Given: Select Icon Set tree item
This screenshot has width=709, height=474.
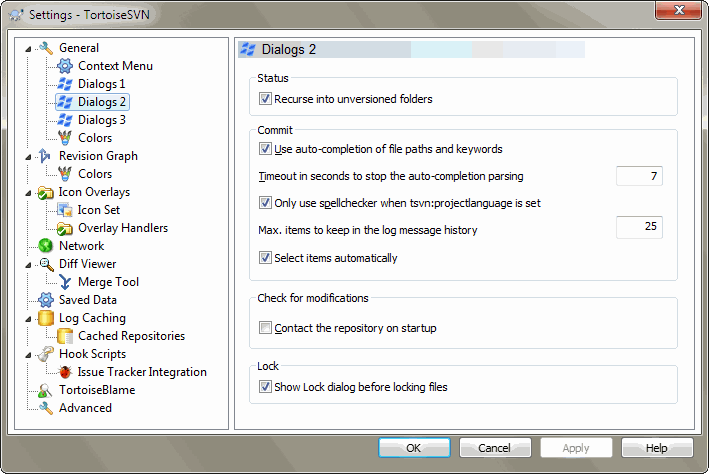Looking at the screenshot, I should [99, 210].
